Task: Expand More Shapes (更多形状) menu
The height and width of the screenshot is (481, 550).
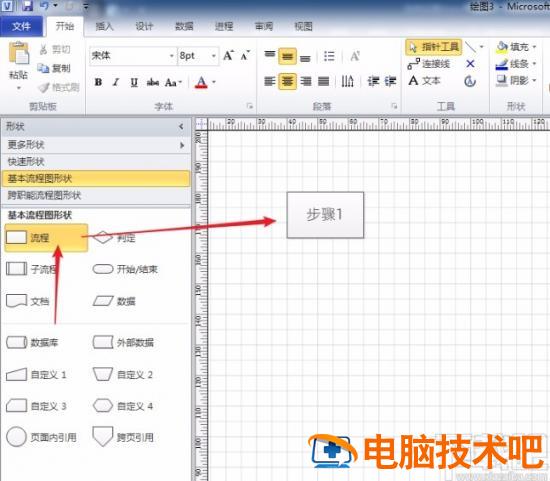Action: point(95,145)
